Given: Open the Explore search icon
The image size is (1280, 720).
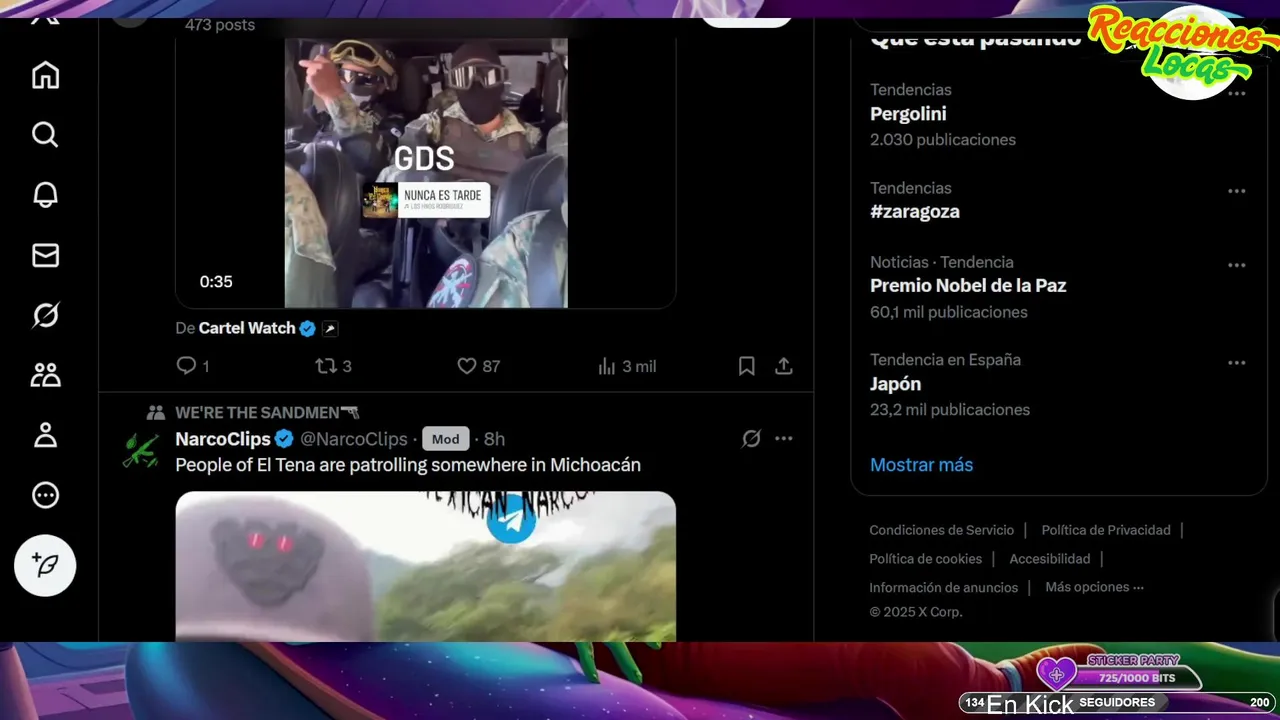Looking at the screenshot, I should [45, 135].
